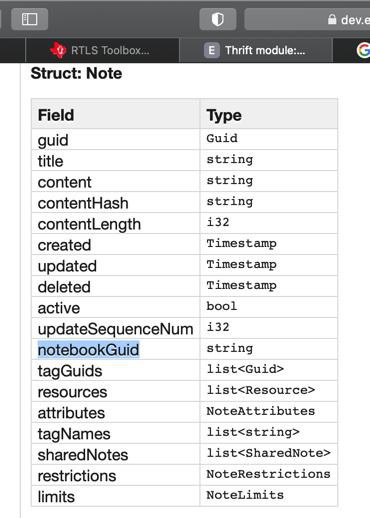Toggle the Safari sidebar button
Image resolution: width=370 pixels, height=518 pixels.
click(29, 19)
